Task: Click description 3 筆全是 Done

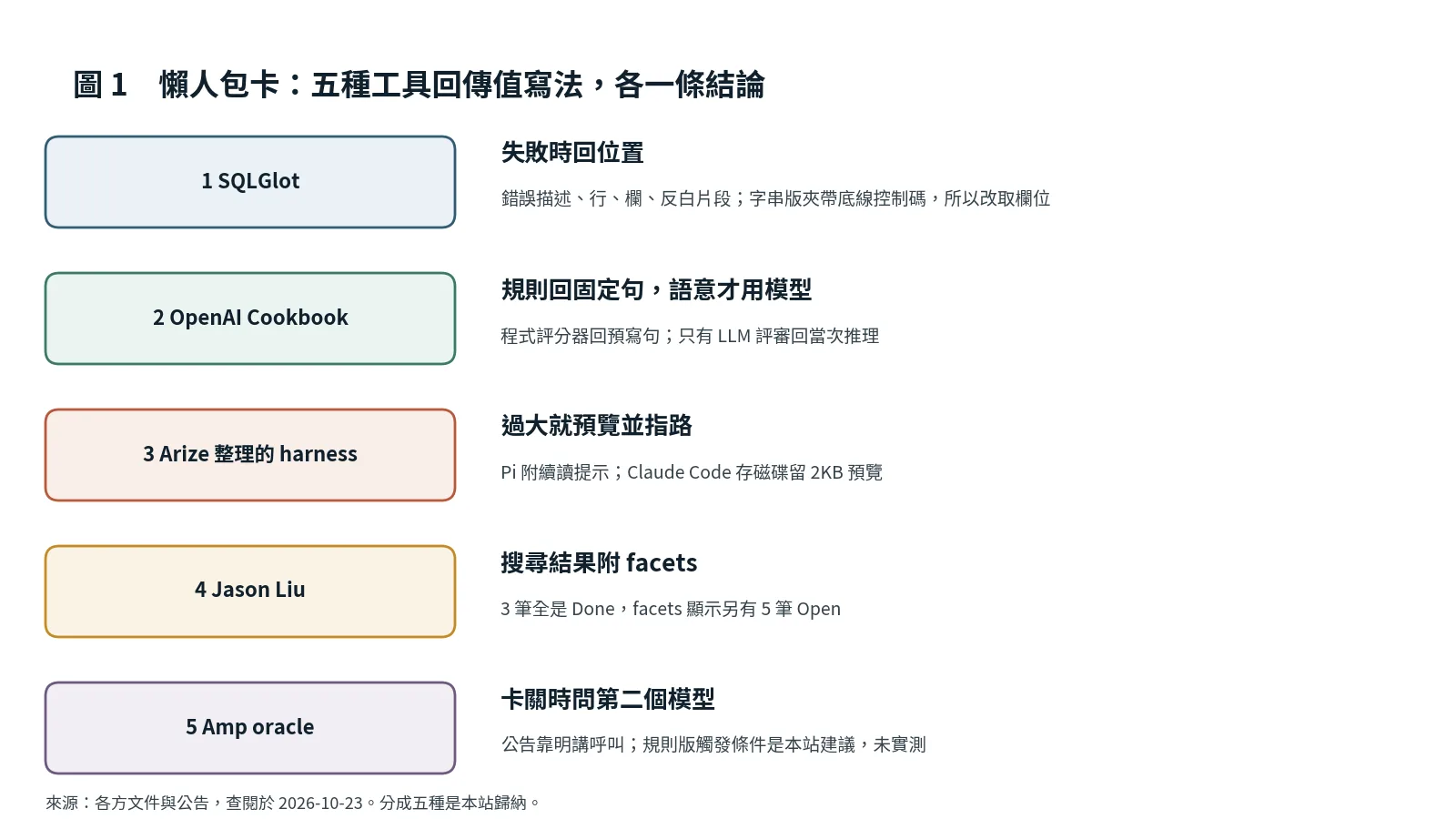Action: pos(671,609)
